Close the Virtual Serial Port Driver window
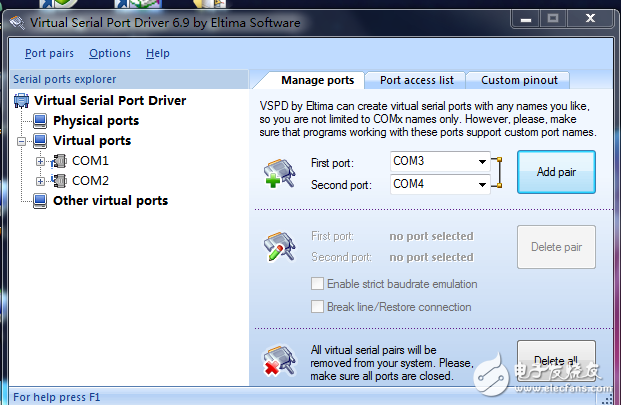Image resolution: width=621 pixels, height=405 pixels. [x=590, y=19]
